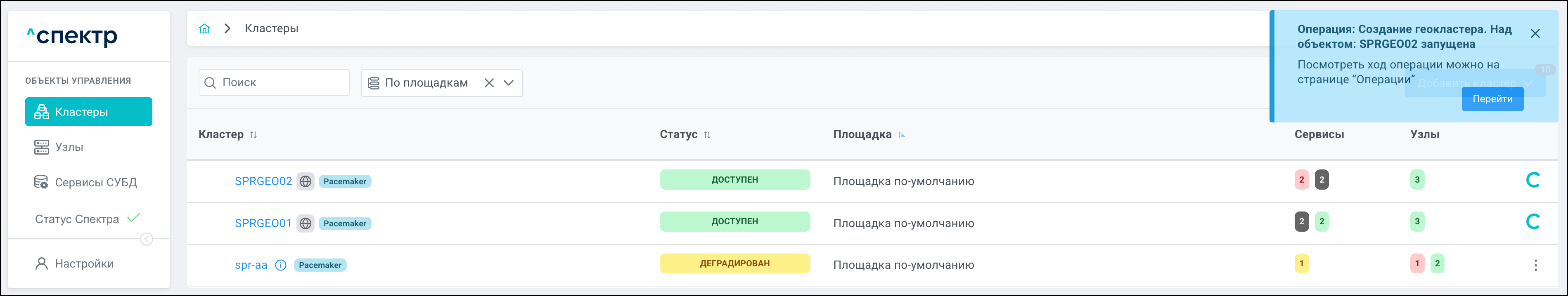Open the Узлы section in the sidebar
1568x296 pixels.
(x=69, y=147)
